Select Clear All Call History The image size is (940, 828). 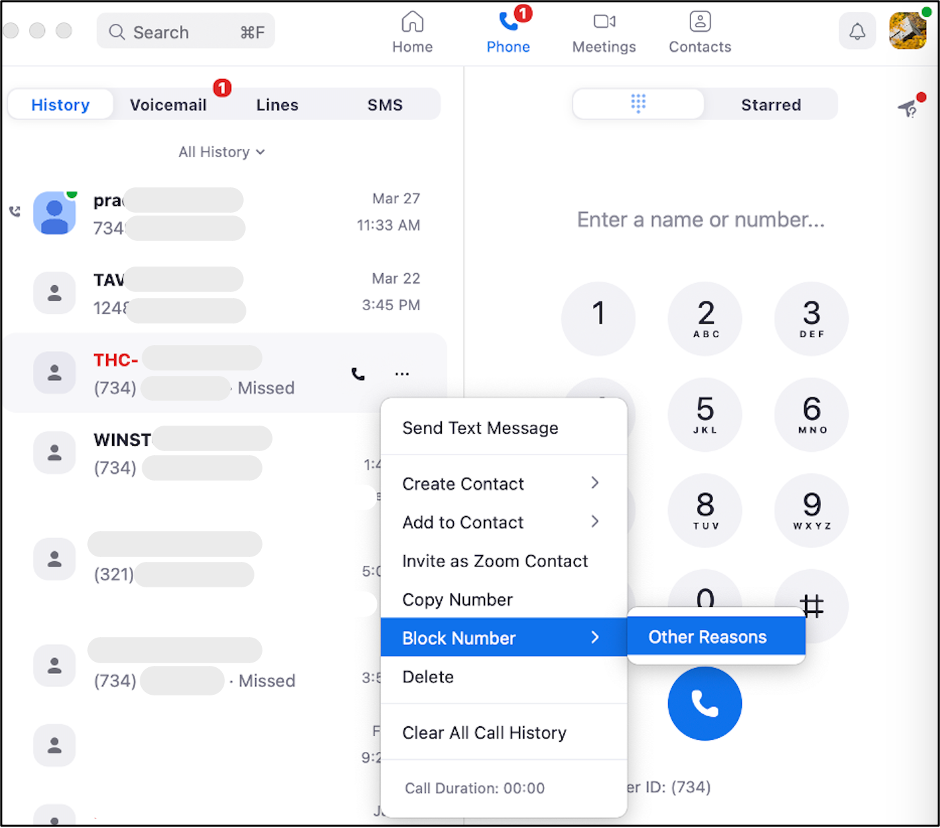click(484, 733)
